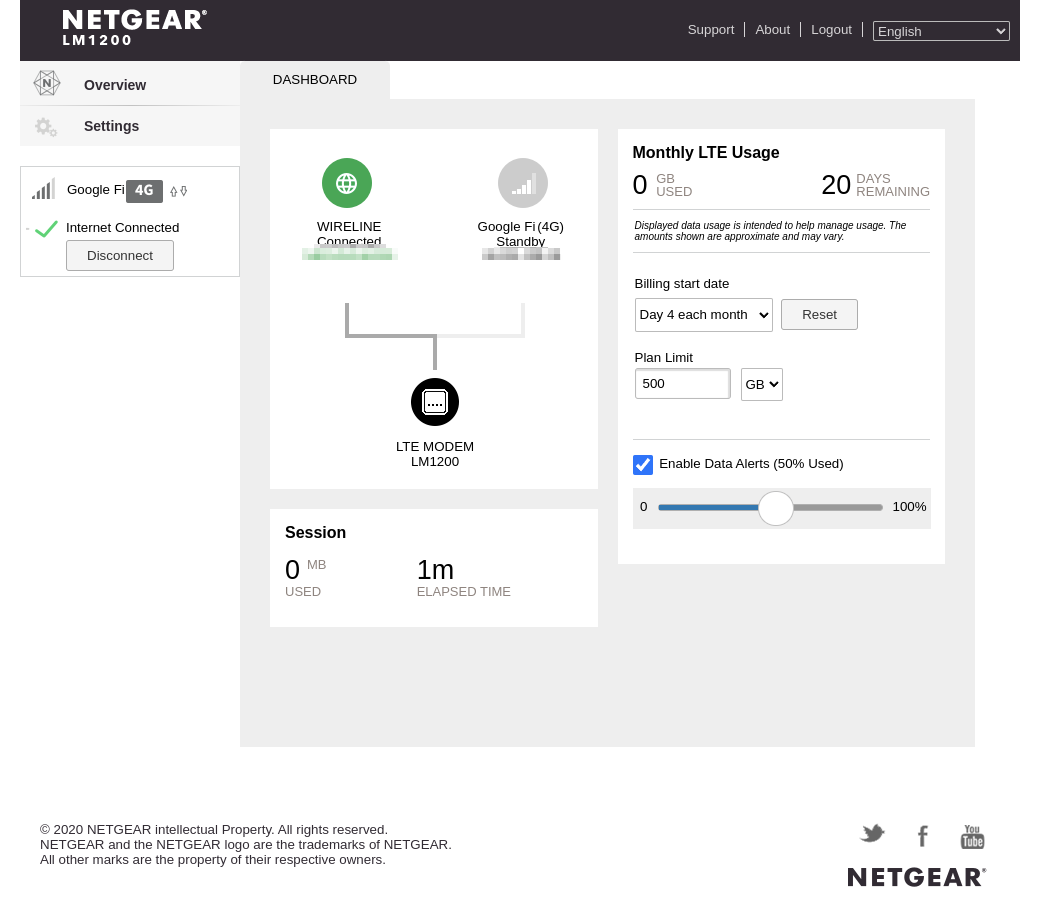
Task: Click the 4G network badge
Action: pyautogui.click(x=144, y=191)
